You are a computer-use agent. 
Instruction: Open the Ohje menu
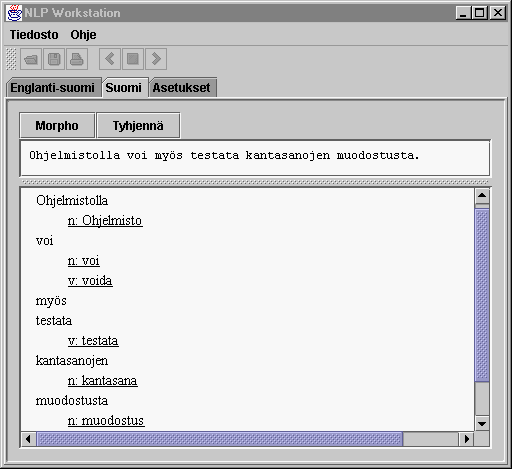pos(83,35)
